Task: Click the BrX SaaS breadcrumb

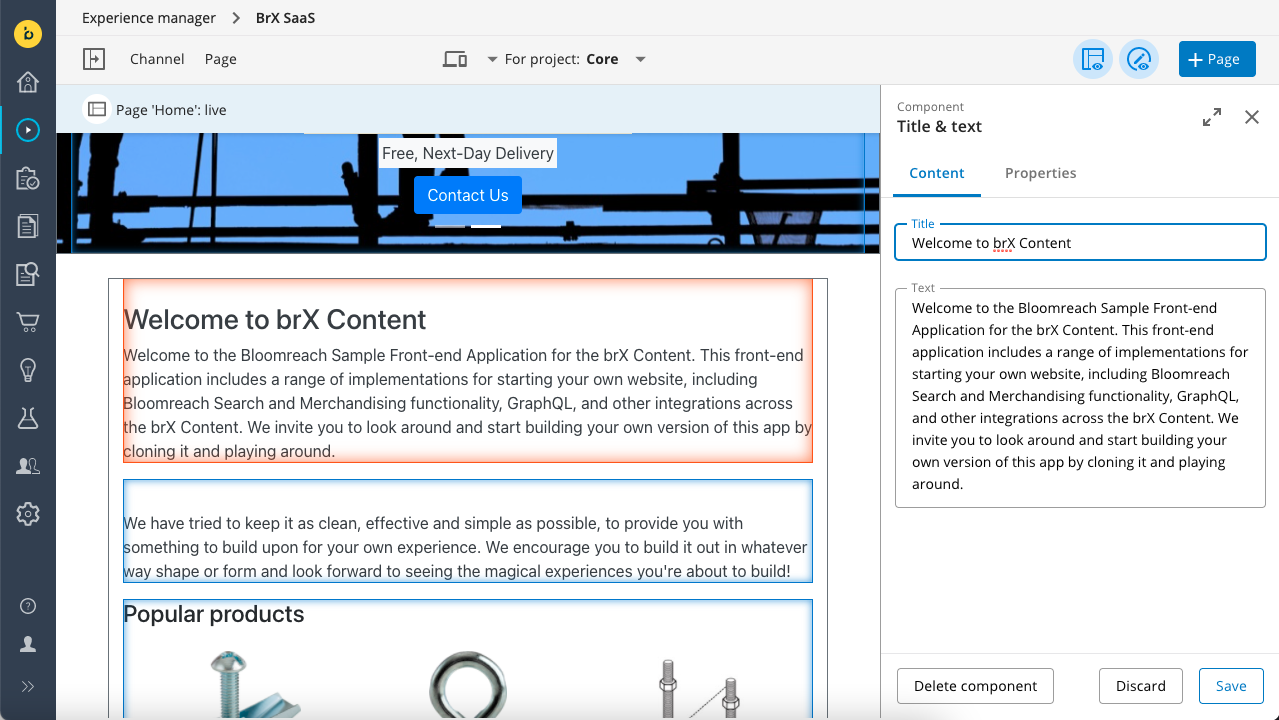Action: pos(285,18)
